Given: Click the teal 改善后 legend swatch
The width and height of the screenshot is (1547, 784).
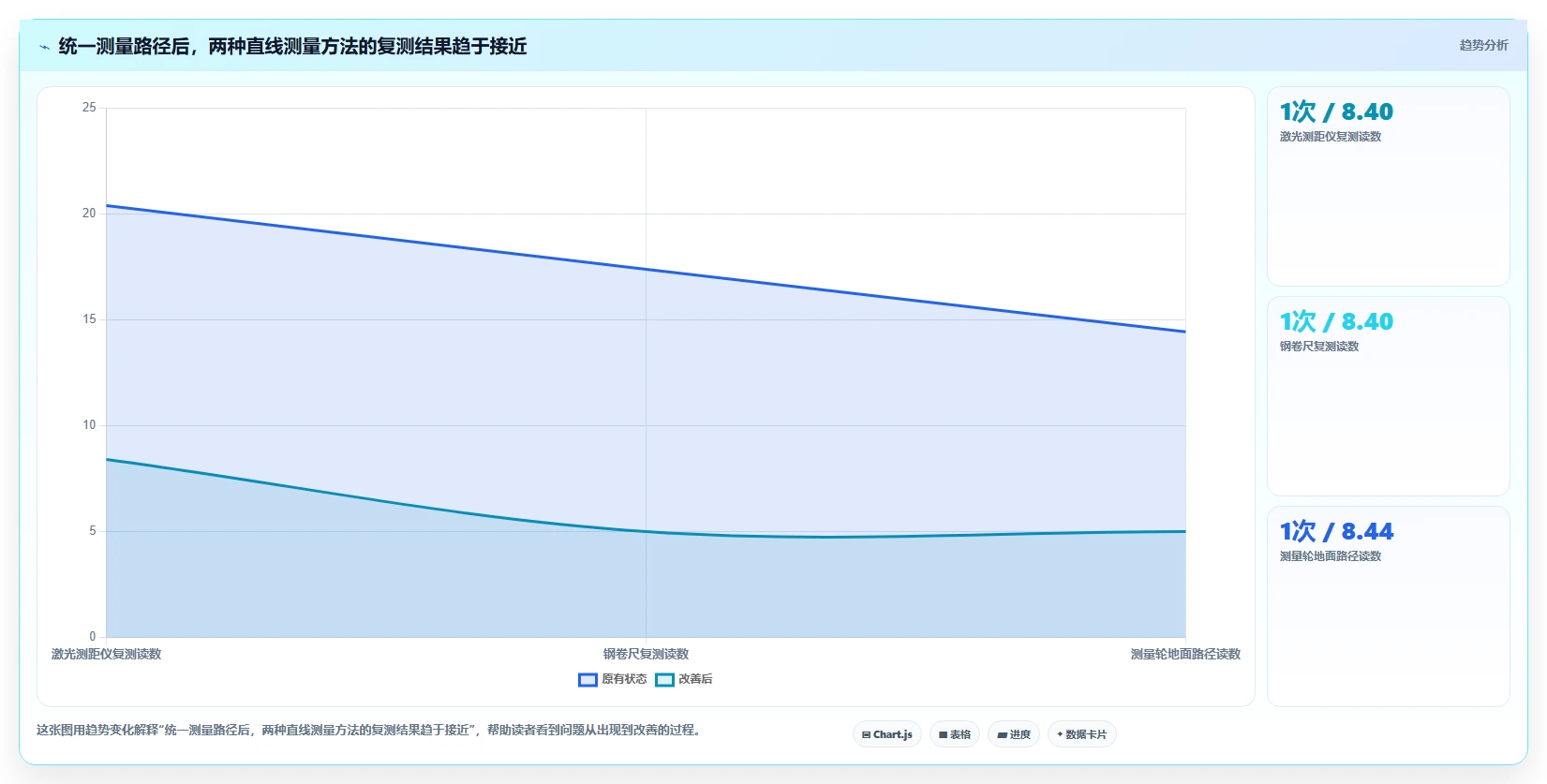Looking at the screenshot, I should click(x=664, y=680).
